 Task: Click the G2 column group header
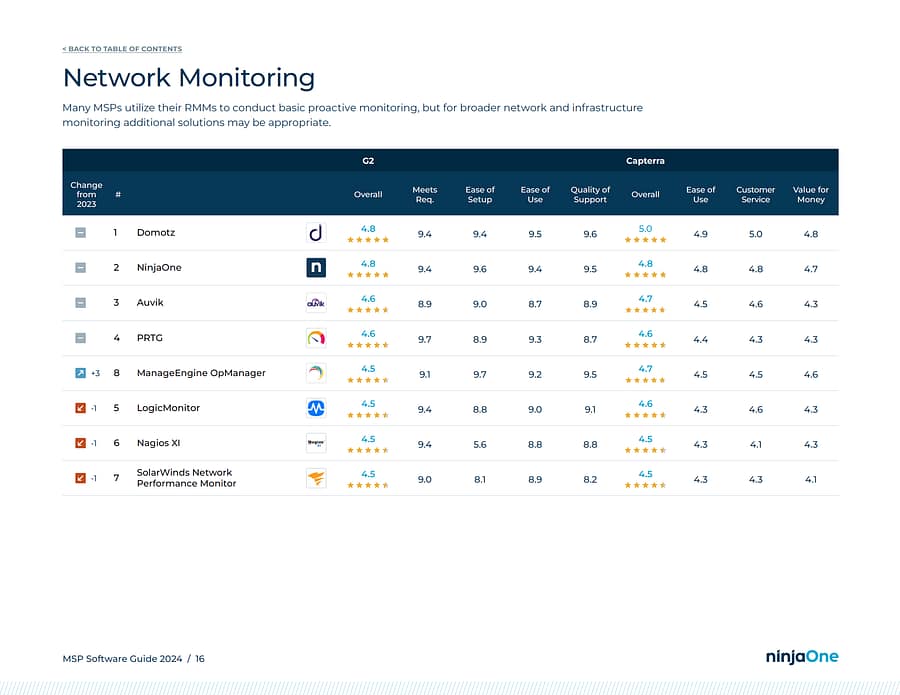click(x=368, y=160)
